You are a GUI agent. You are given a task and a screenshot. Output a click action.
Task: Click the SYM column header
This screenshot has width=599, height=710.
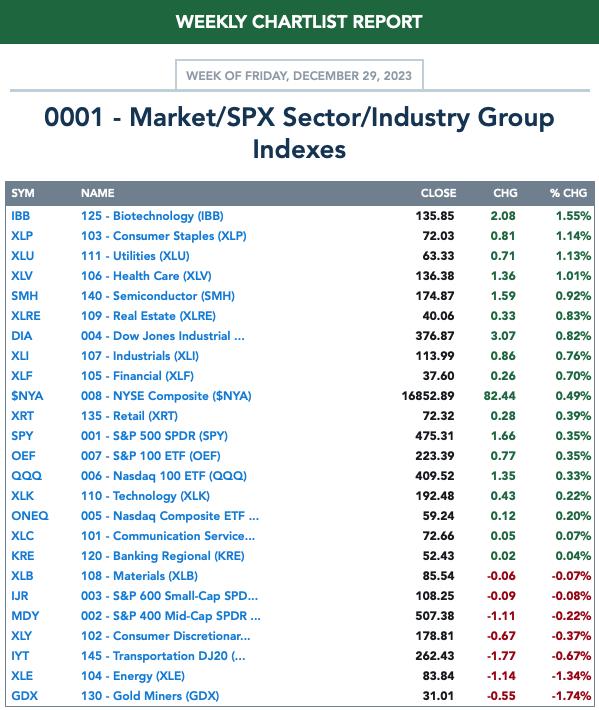(23, 193)
